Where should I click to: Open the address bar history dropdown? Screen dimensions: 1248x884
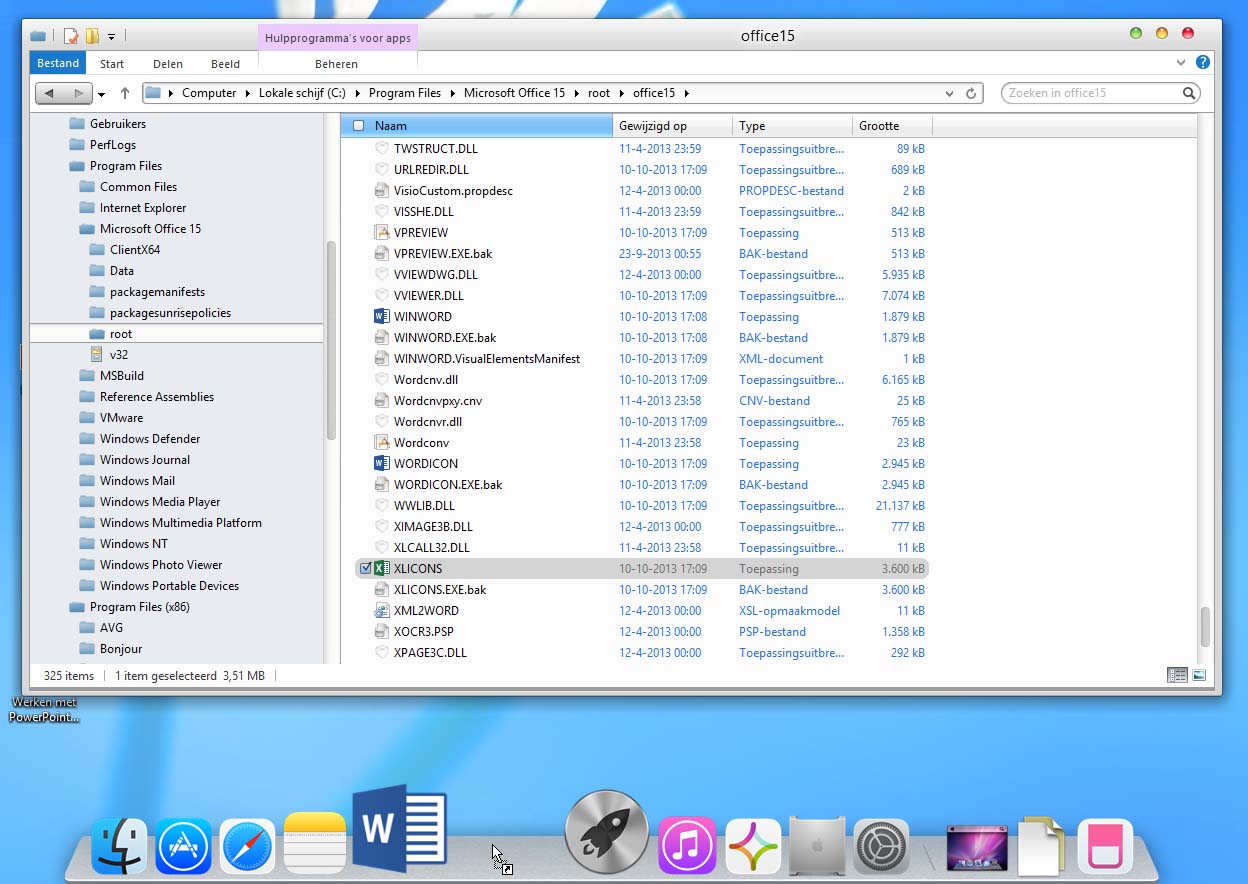click(949, 93)
